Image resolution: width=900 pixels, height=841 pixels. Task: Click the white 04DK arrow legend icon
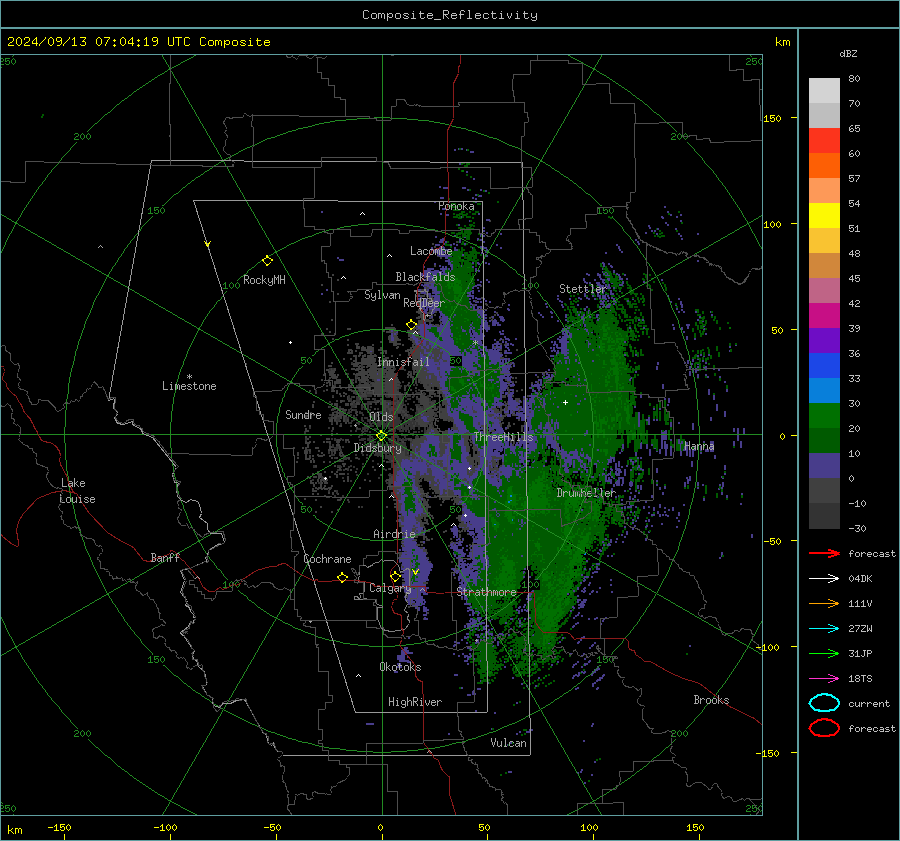[824, 579]
